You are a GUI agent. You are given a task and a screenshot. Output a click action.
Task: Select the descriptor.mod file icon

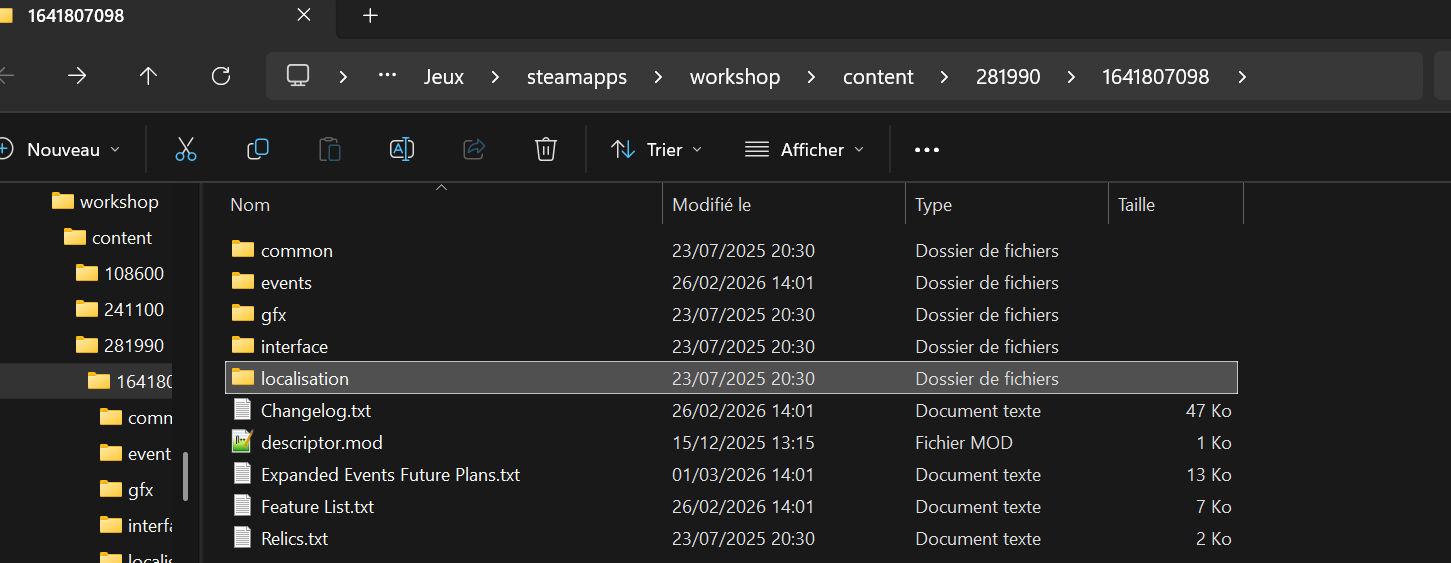tap(242, 442)
